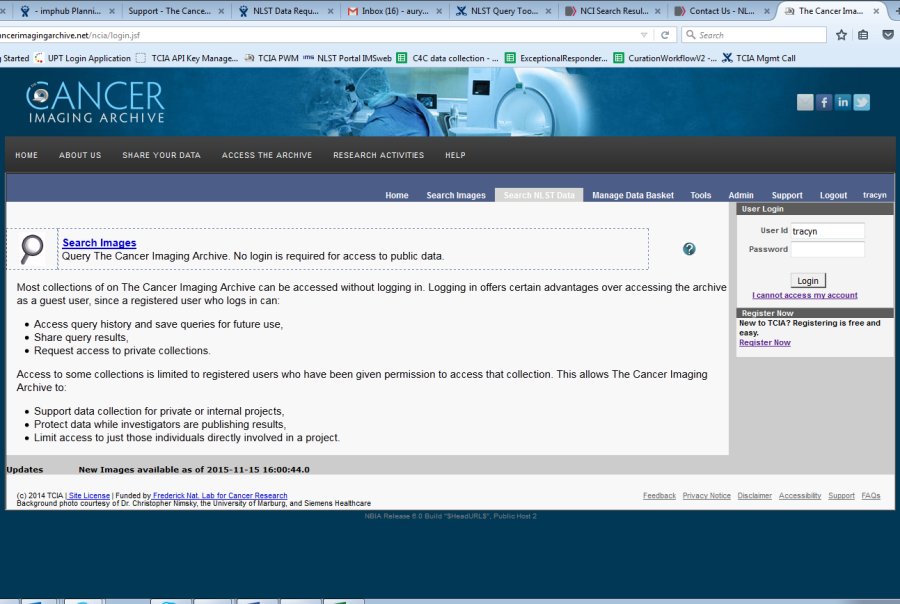Switch to the 'NLST Query Too...' tab
The width and height of the screenshot is (900, 604).
point(503,11)
